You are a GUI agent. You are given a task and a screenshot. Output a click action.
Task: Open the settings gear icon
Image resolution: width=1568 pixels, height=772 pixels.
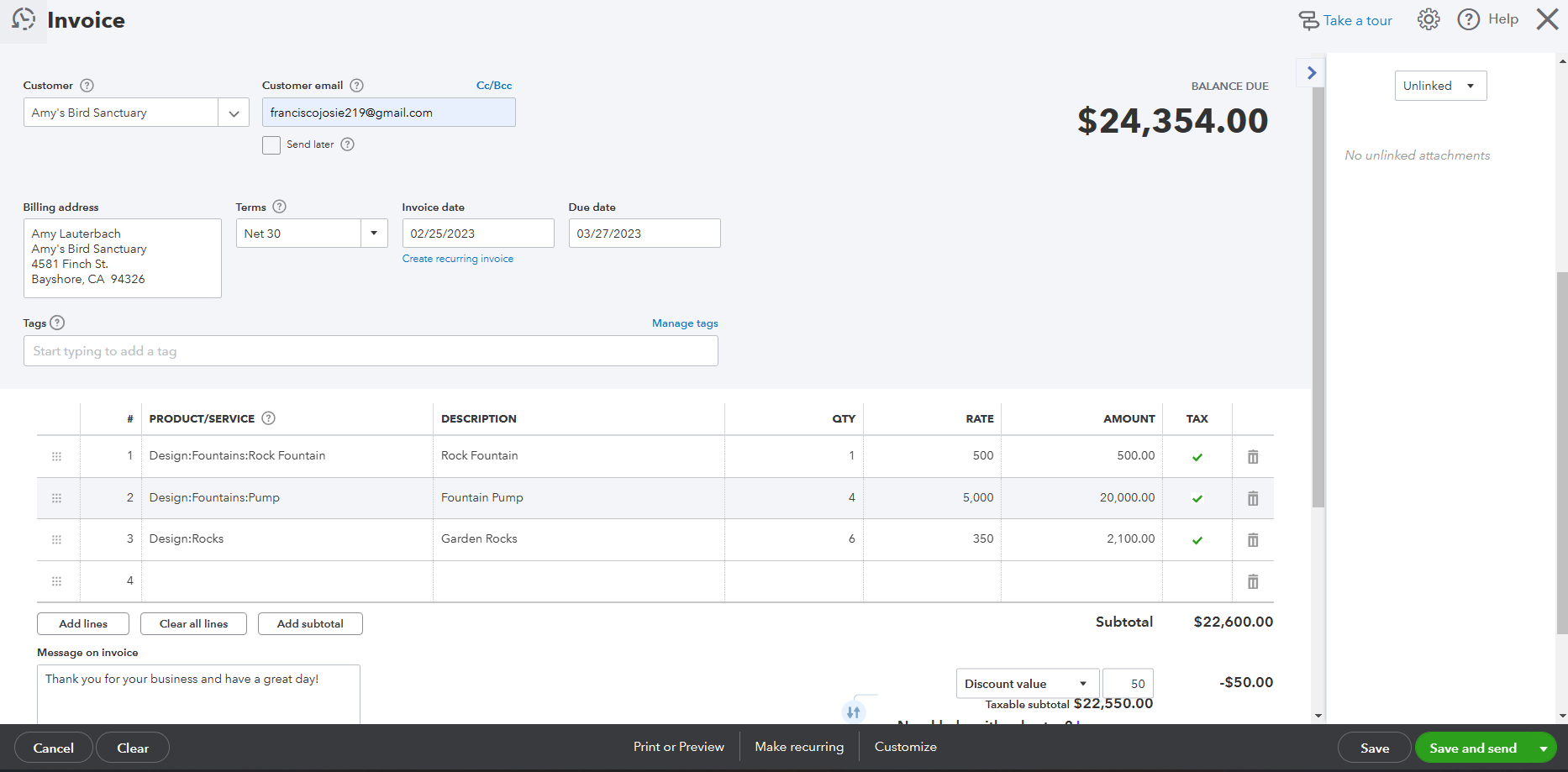pos(1429,19)
